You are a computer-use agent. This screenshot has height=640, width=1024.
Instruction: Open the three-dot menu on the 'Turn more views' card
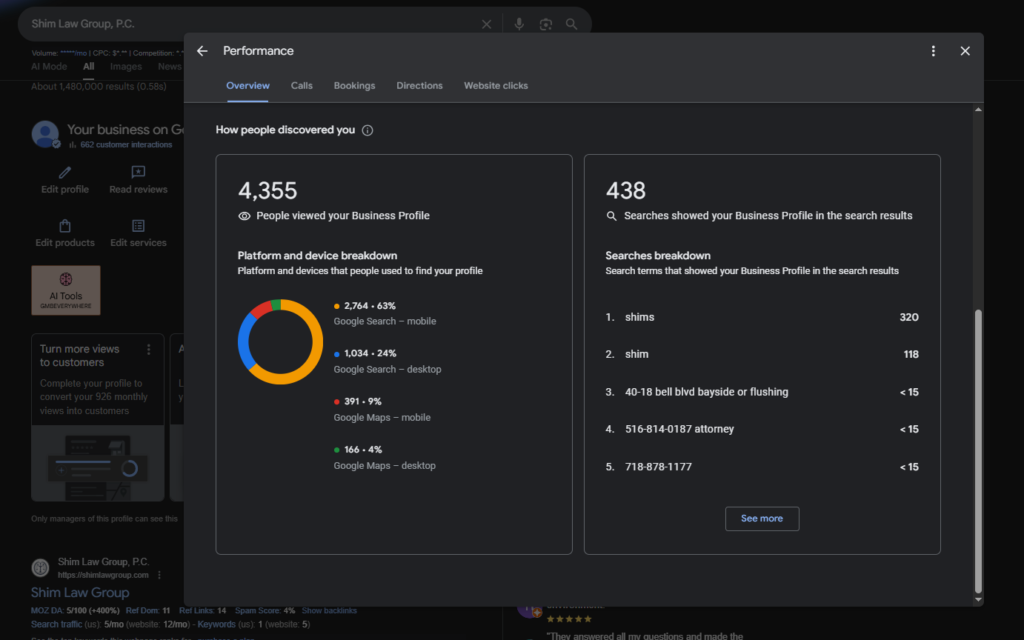(x=148, y=348)
